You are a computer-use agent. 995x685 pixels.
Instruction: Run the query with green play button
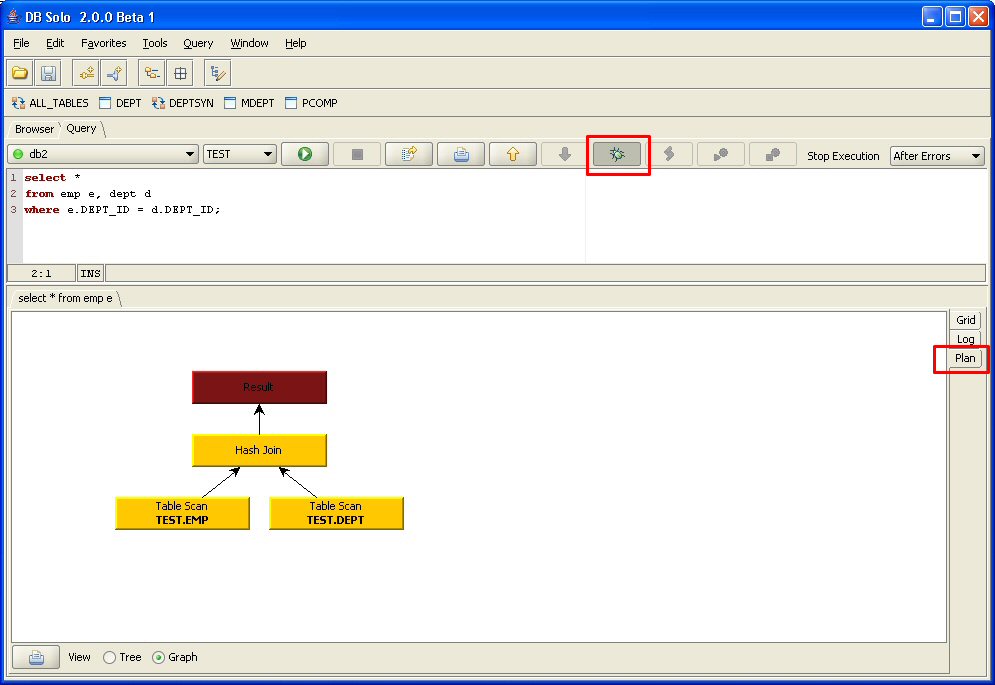click(305, 154)
